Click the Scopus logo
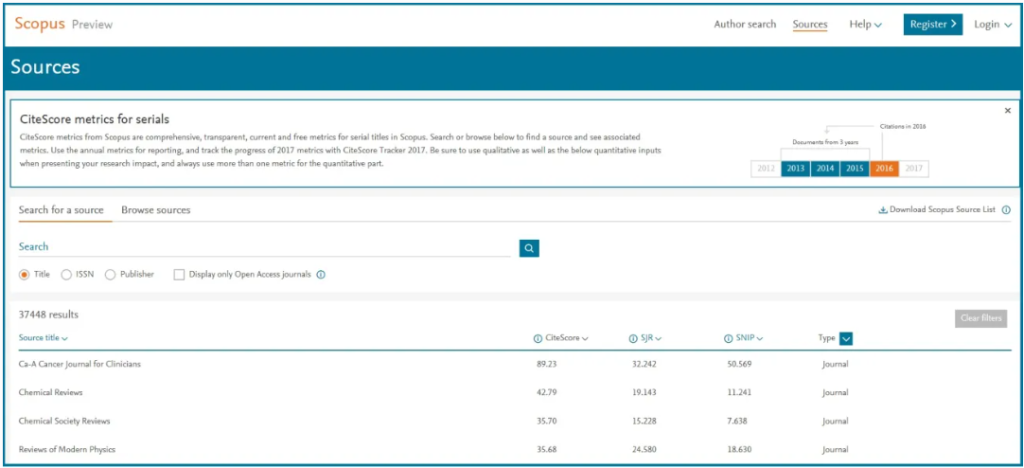This screenshot has width=1024, height=468. [x=40, y=24]
